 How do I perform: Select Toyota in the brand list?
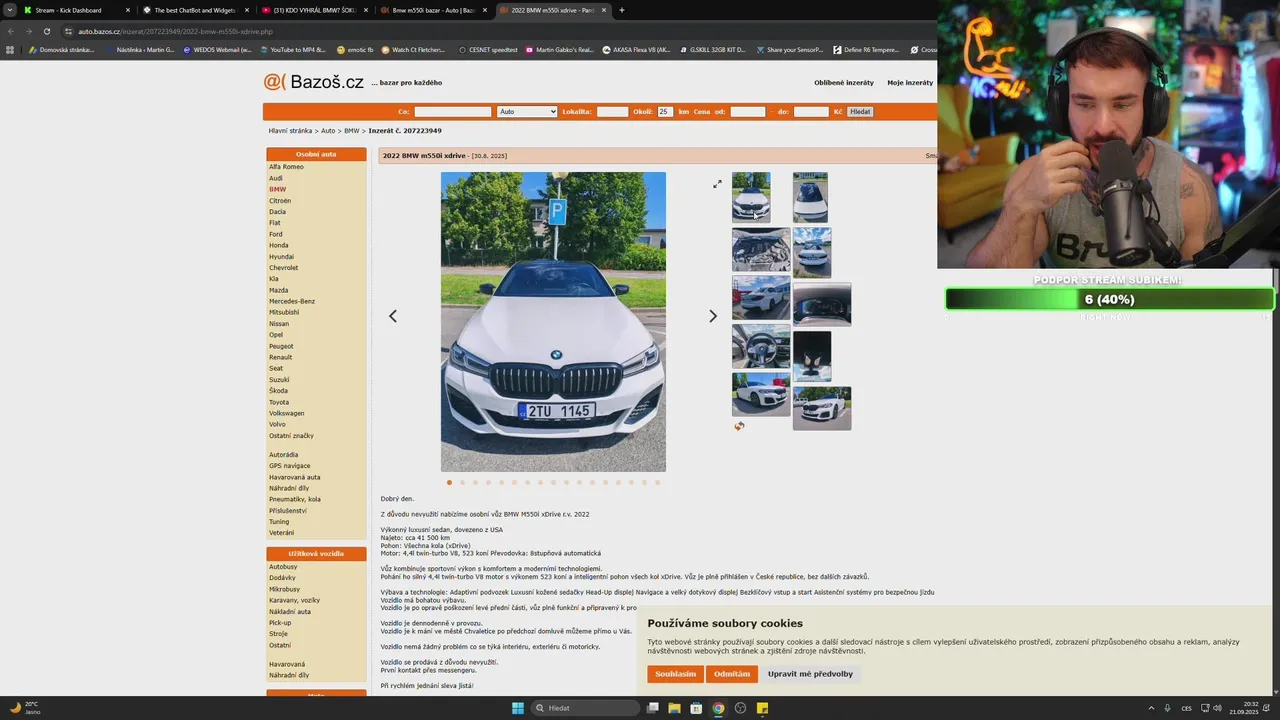pyautogui.click(x=279, y=402)
